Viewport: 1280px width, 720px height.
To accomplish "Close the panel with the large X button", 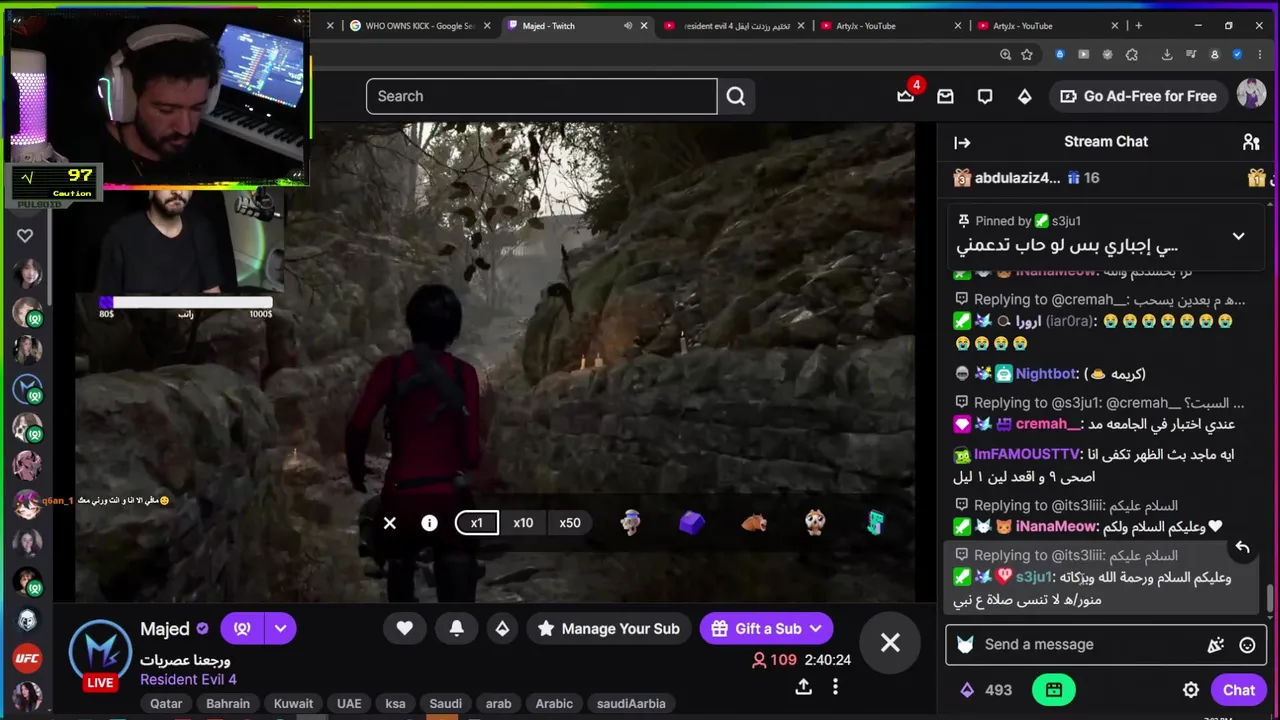I will tap(890, 643).
